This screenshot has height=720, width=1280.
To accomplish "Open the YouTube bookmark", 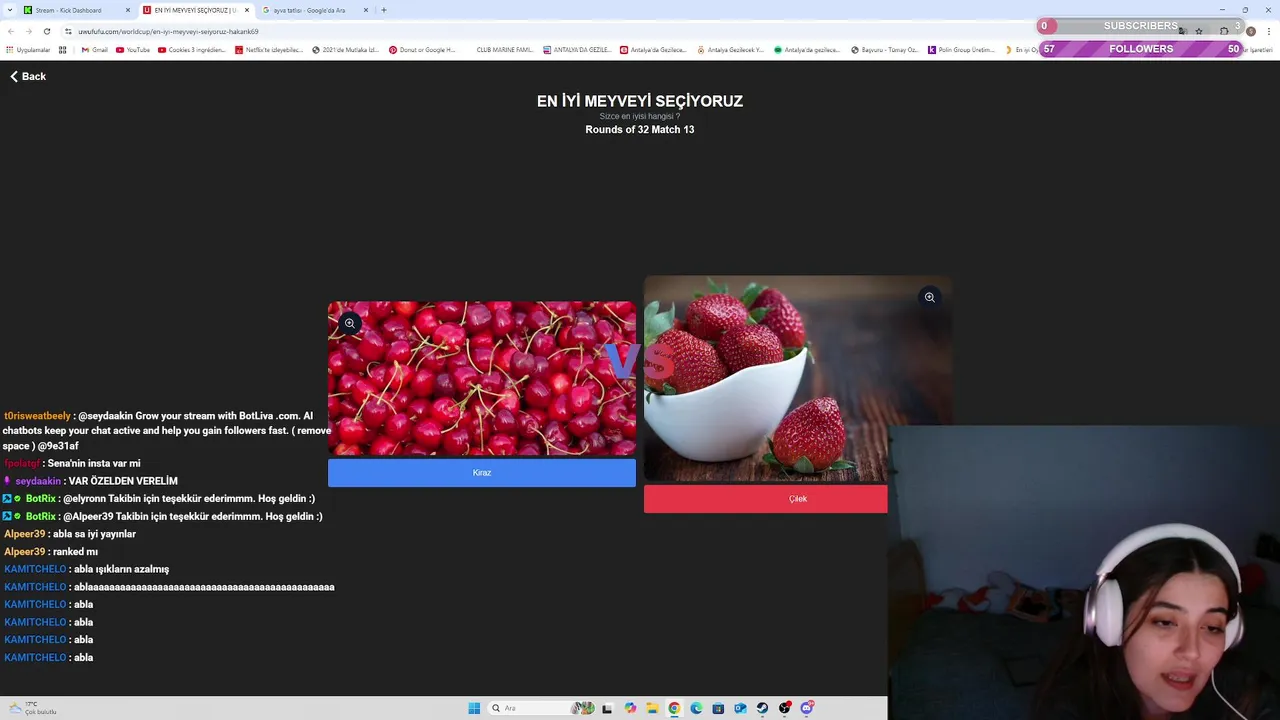I will (132, 49).
